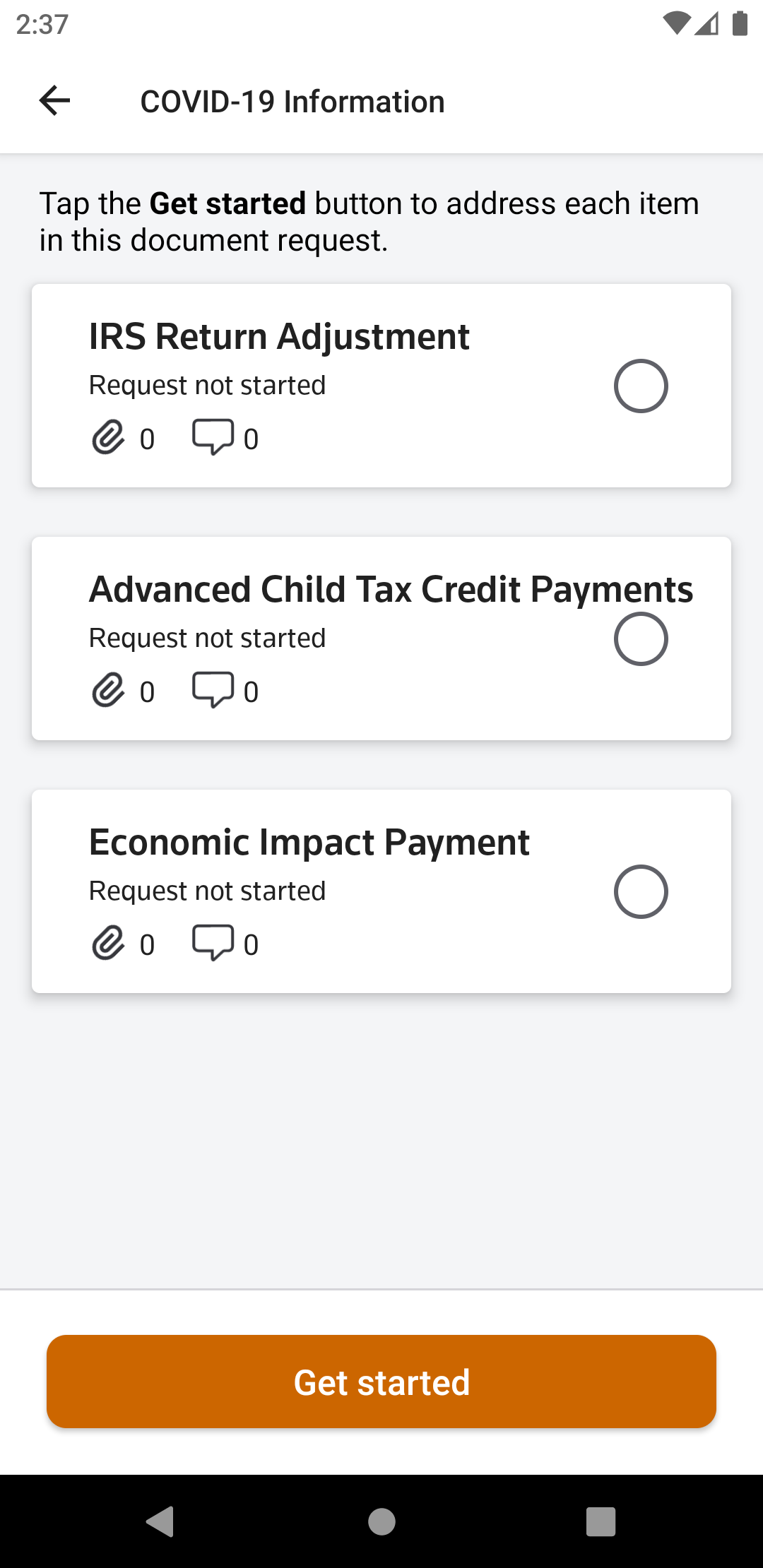Select the Economic Impact Payment radio circle
Image resolution: width=763 pixels, height=1568 pixels.
click(641, 892)
